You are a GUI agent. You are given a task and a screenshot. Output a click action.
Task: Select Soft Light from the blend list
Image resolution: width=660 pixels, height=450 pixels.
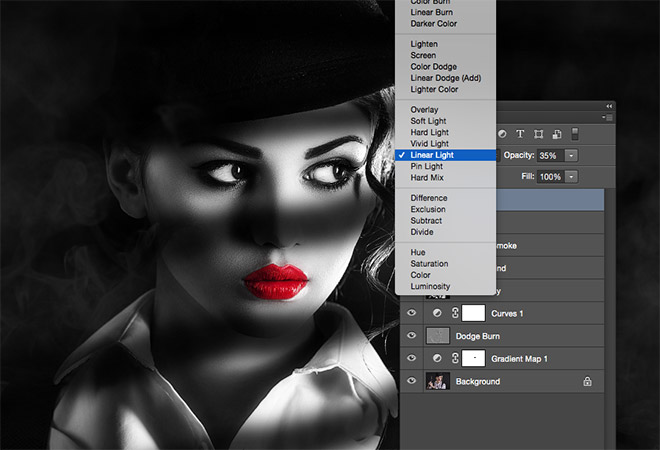[x=428, y=121]
